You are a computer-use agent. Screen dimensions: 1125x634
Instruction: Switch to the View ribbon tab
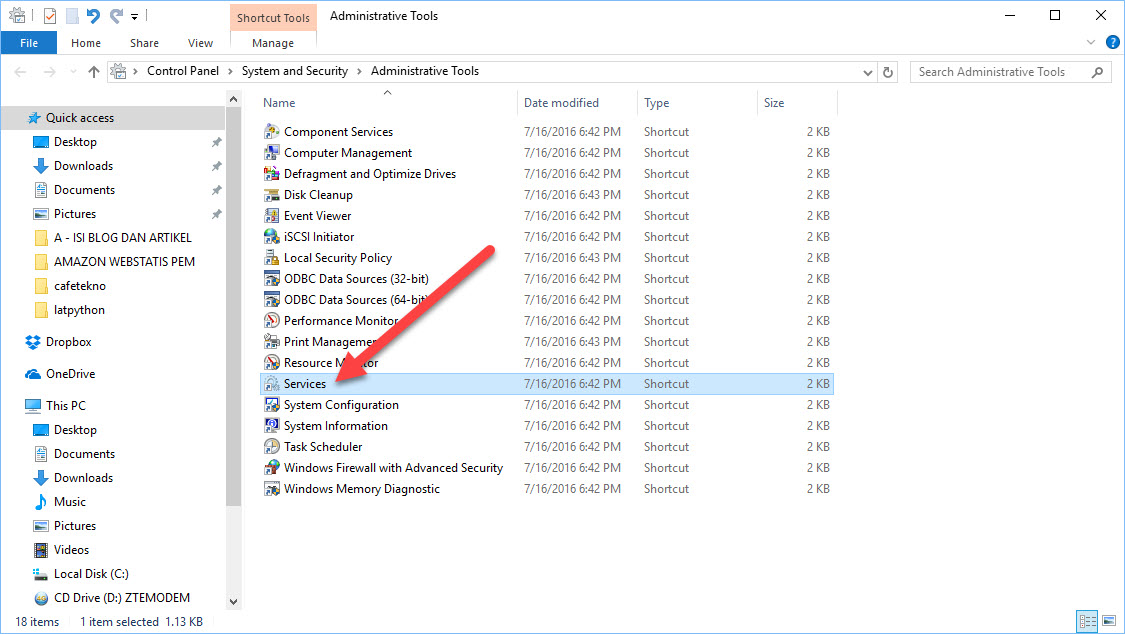point(200,43)
